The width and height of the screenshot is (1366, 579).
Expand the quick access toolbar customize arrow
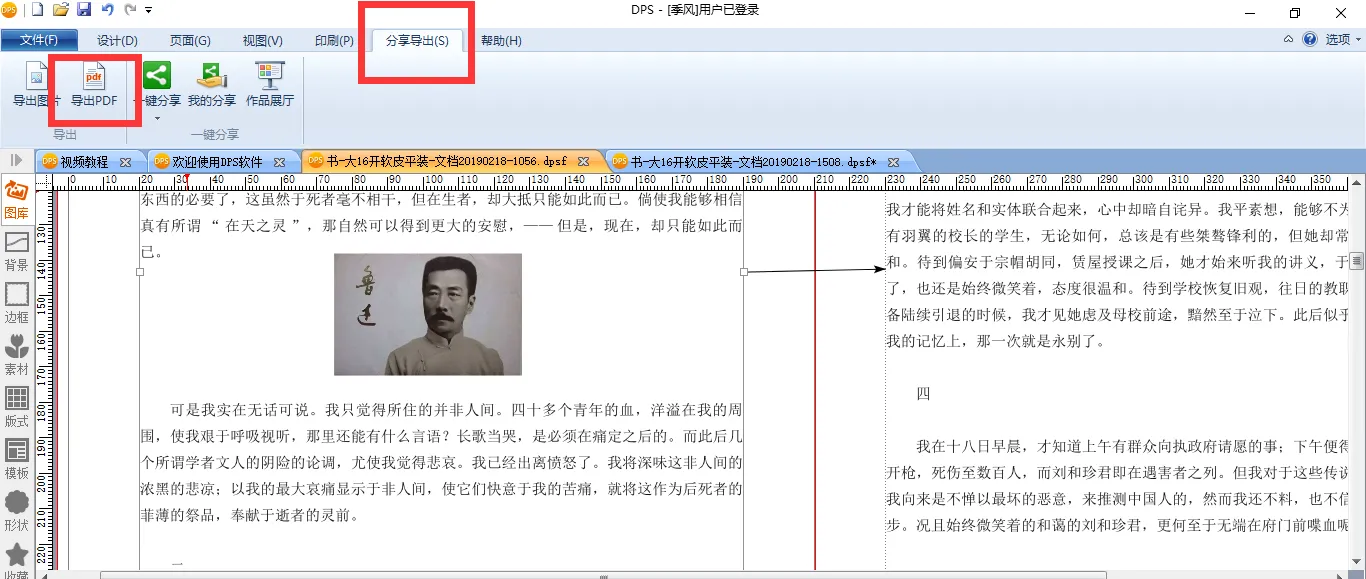point(149,10)
